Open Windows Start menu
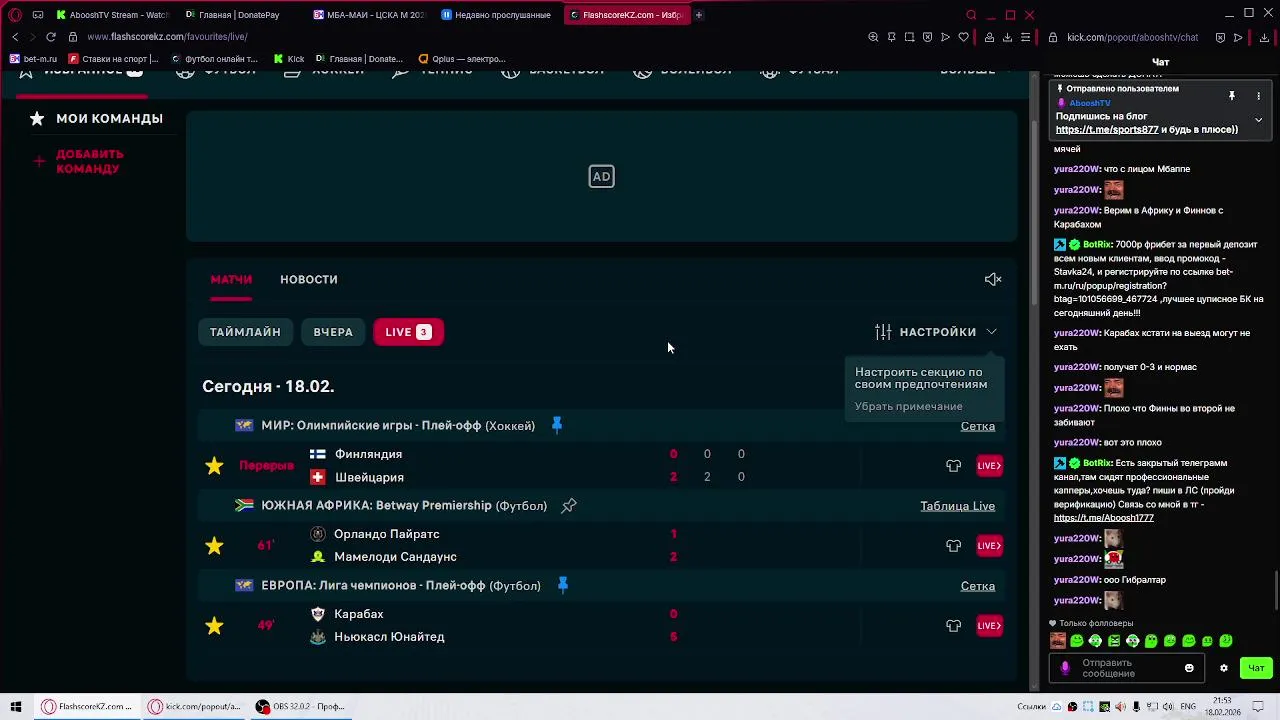The image size is (1280, 720). click(x=15, y=707)
